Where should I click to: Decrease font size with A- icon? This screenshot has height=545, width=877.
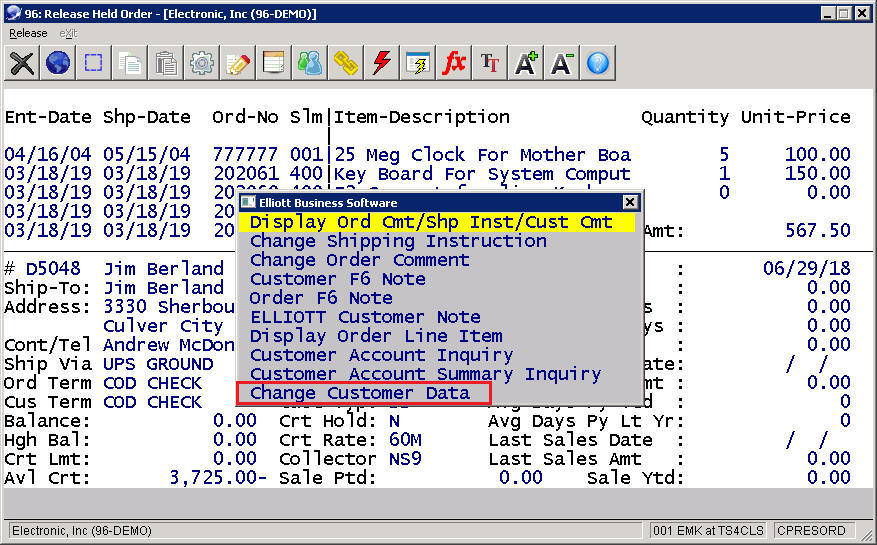pyautogui.click(x=562, y=63)
